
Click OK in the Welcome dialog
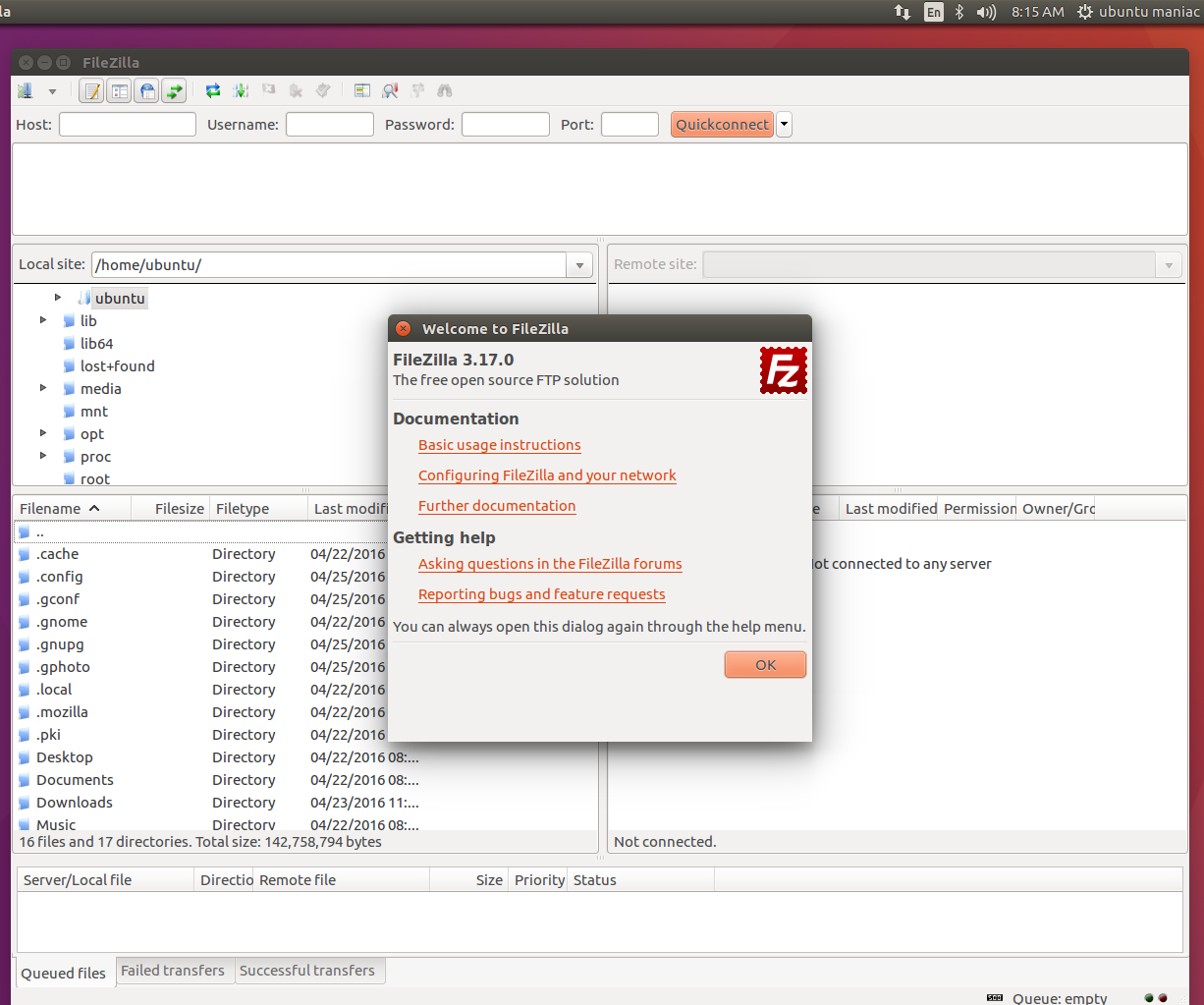765,665
